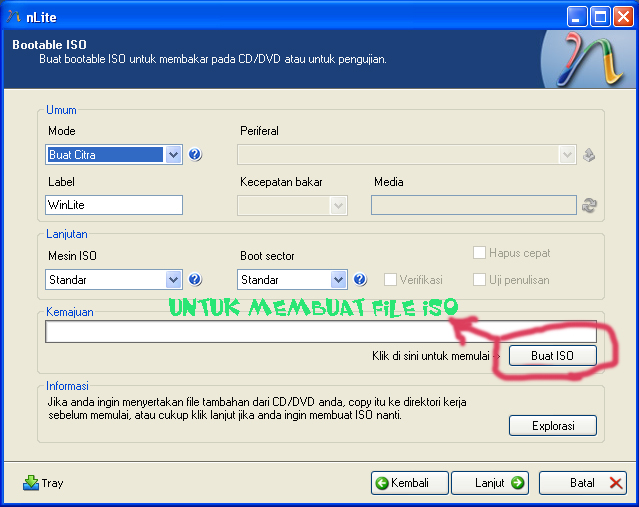Click the Explorasi button

point(553,426)
